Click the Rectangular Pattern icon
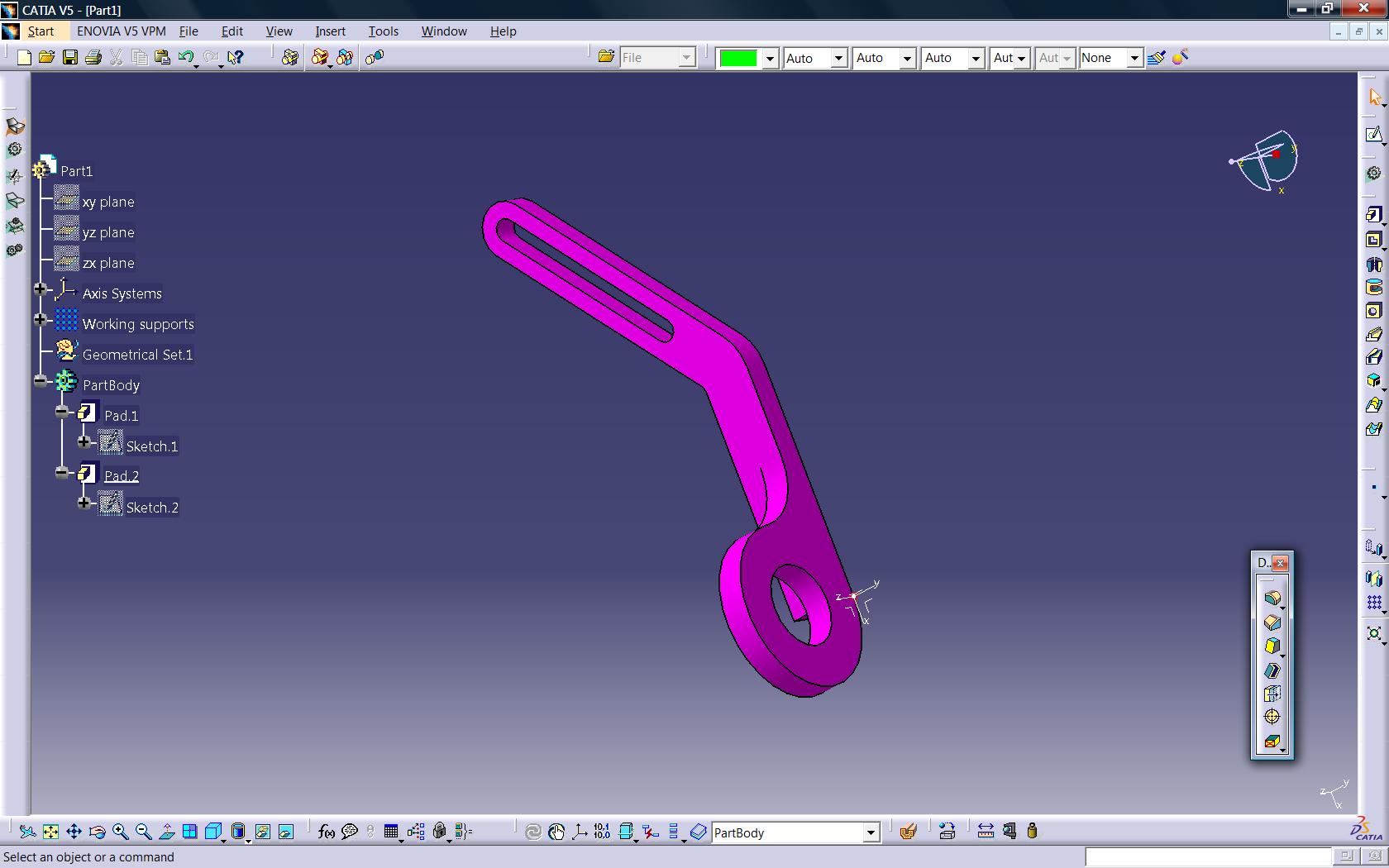 coord(1373,603)
